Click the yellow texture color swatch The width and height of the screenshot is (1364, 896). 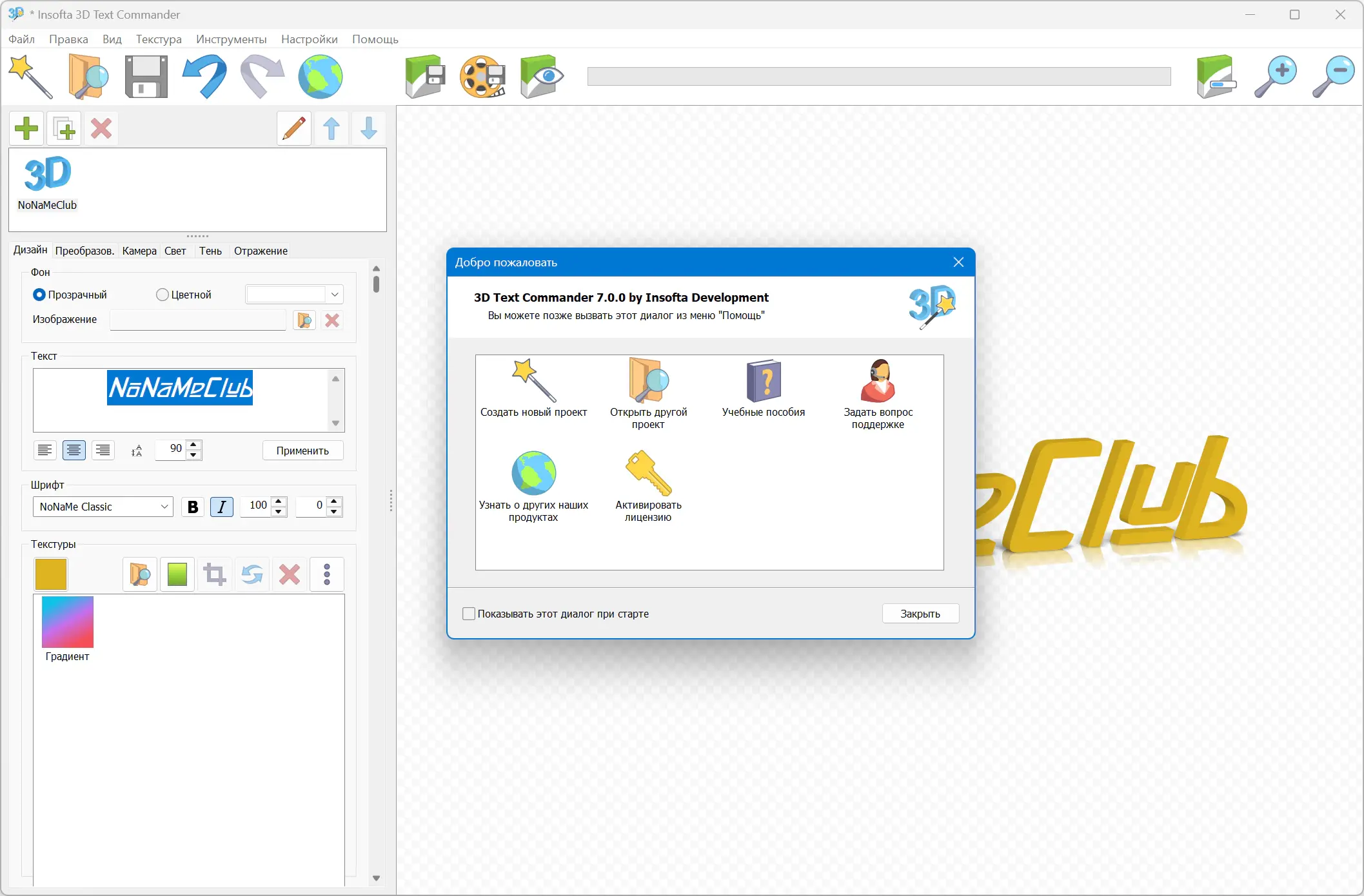(51, 574)
